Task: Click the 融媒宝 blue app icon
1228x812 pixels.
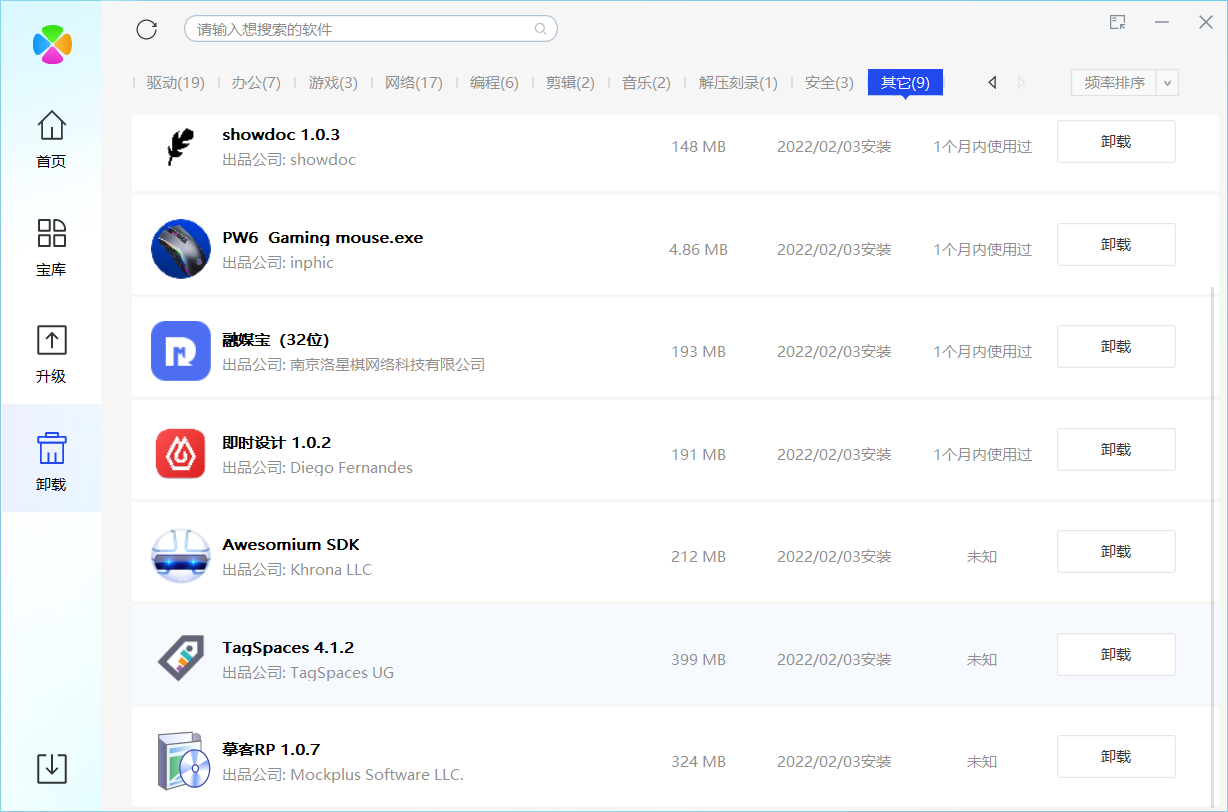Action: 181,351
